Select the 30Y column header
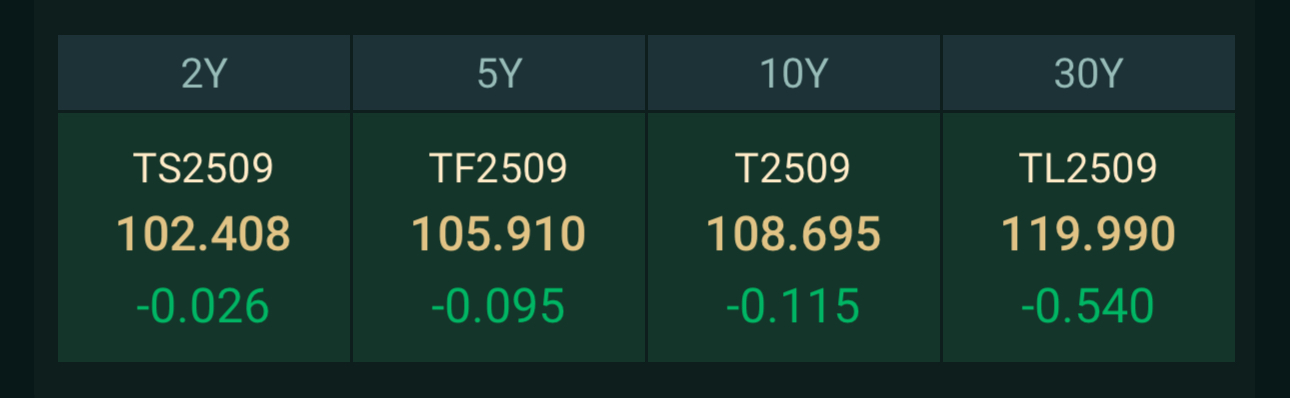This screenshot has width=1290, height=398. (x=1089, y=73)
